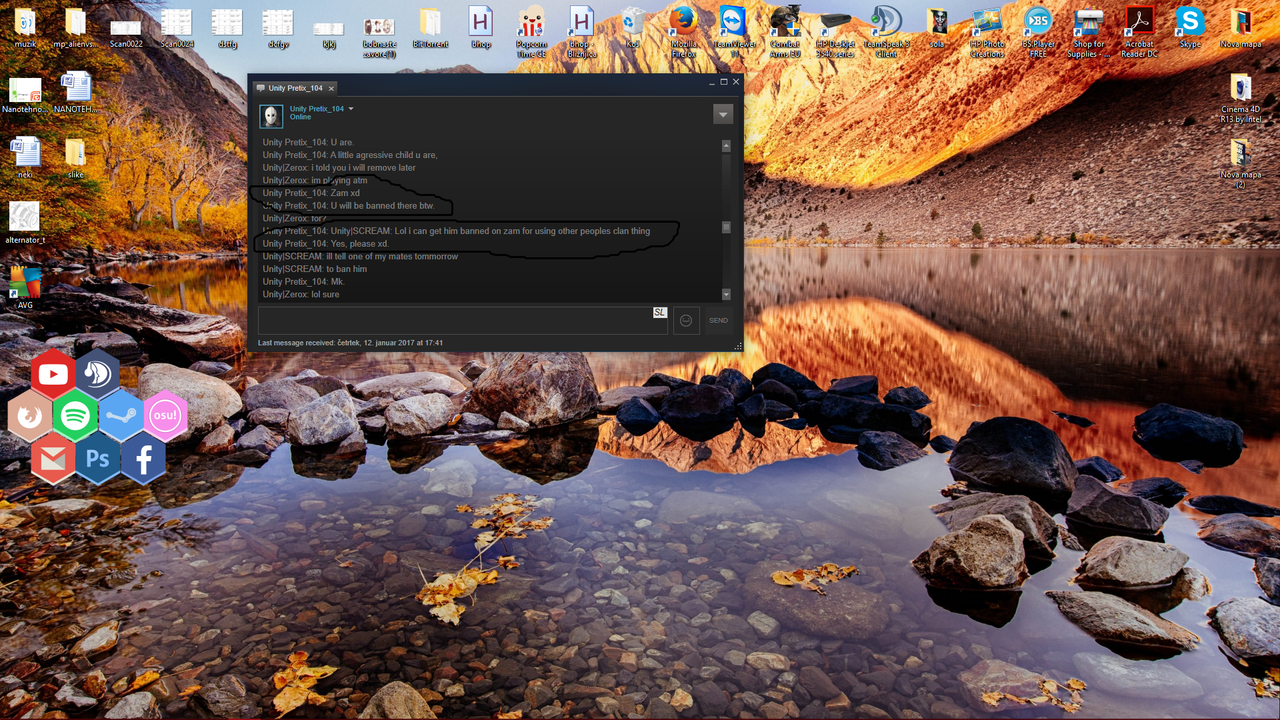This screenshot has height=720, width=1280.
Task: Launch Photoshop from the hexagon dock
Action: click(x=98, y=458)
